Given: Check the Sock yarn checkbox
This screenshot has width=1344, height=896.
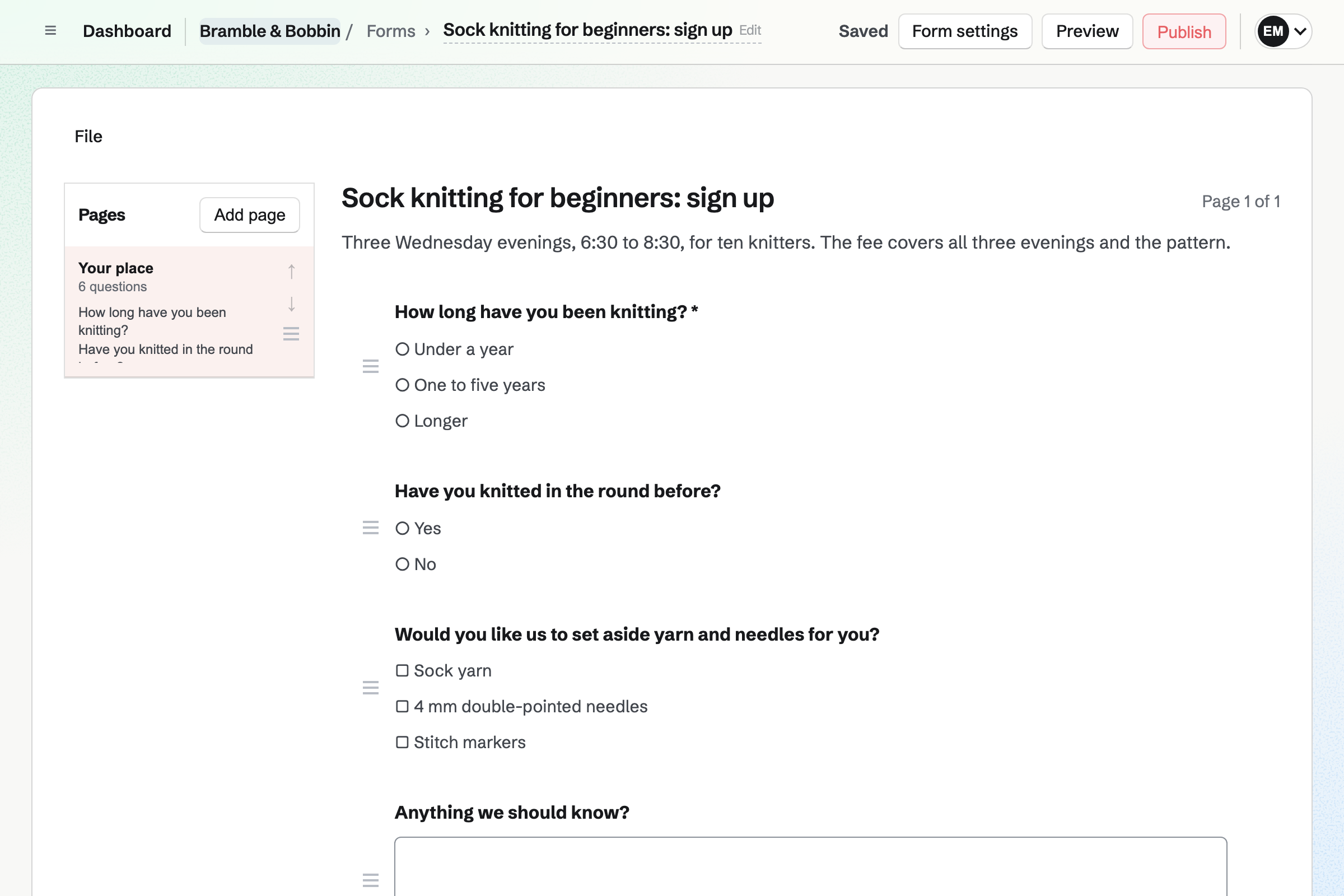Looking at the screenshot, I should pos(402,671).
